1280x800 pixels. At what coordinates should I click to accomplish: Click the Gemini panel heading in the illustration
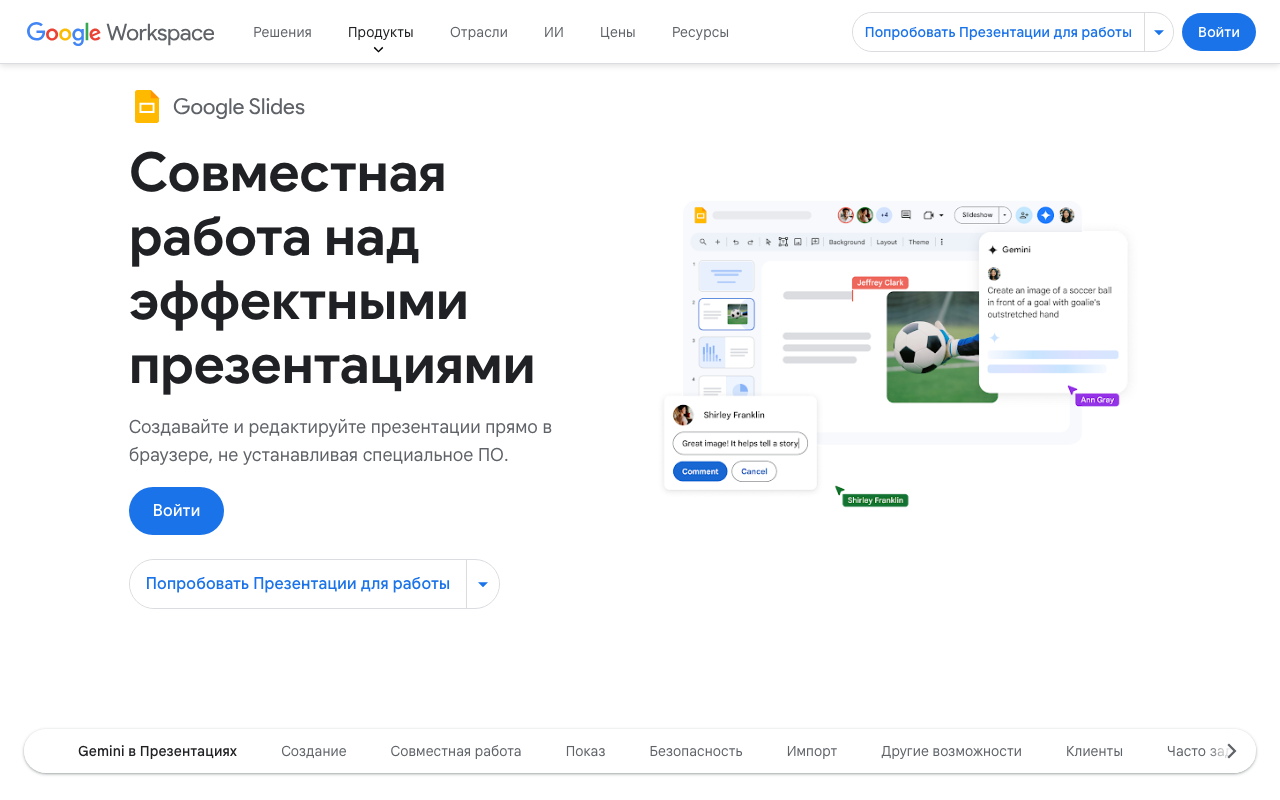[x=1016, y=250]
